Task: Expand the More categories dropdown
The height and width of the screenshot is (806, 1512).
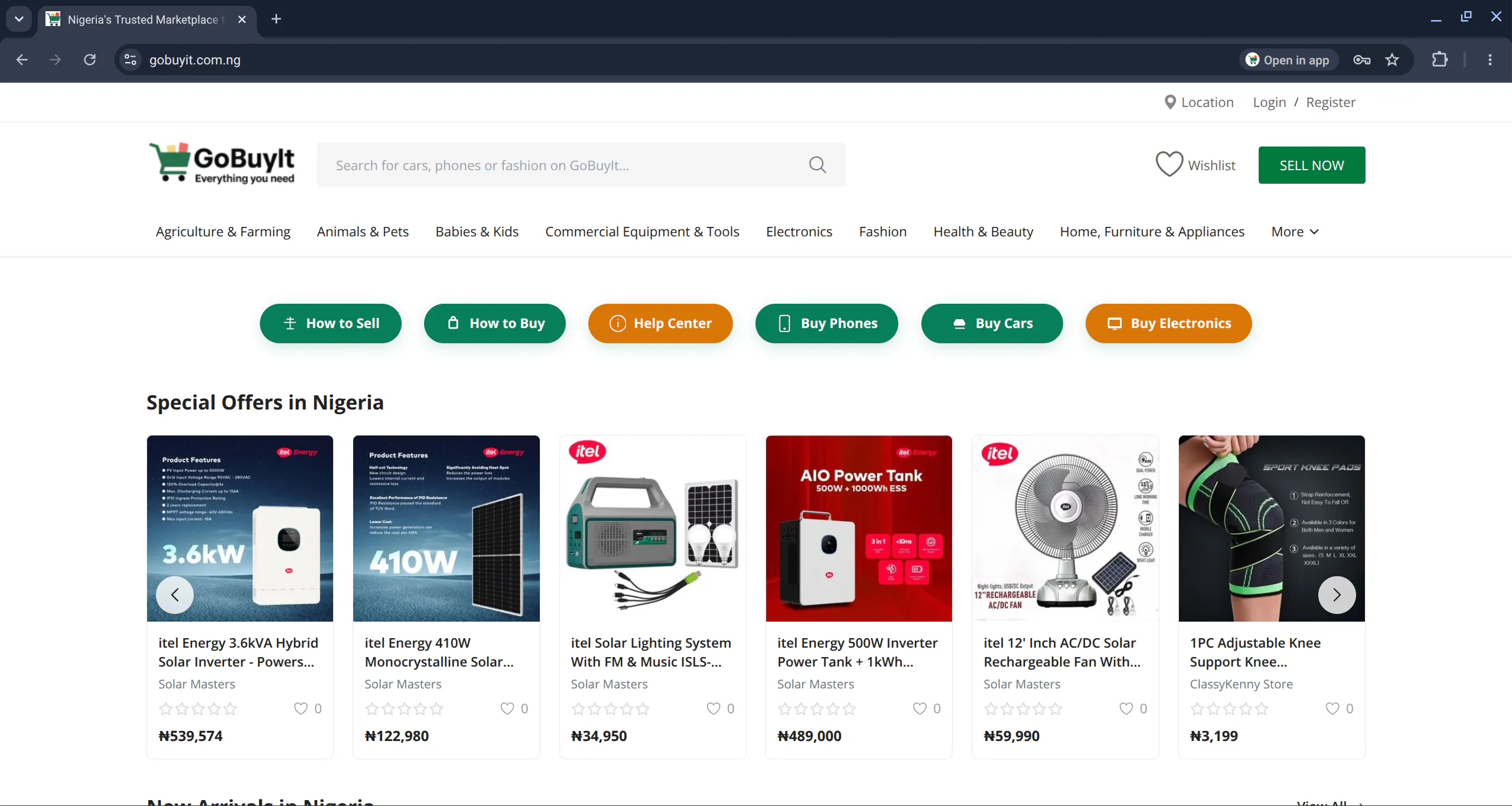Action: [1295, 232]
